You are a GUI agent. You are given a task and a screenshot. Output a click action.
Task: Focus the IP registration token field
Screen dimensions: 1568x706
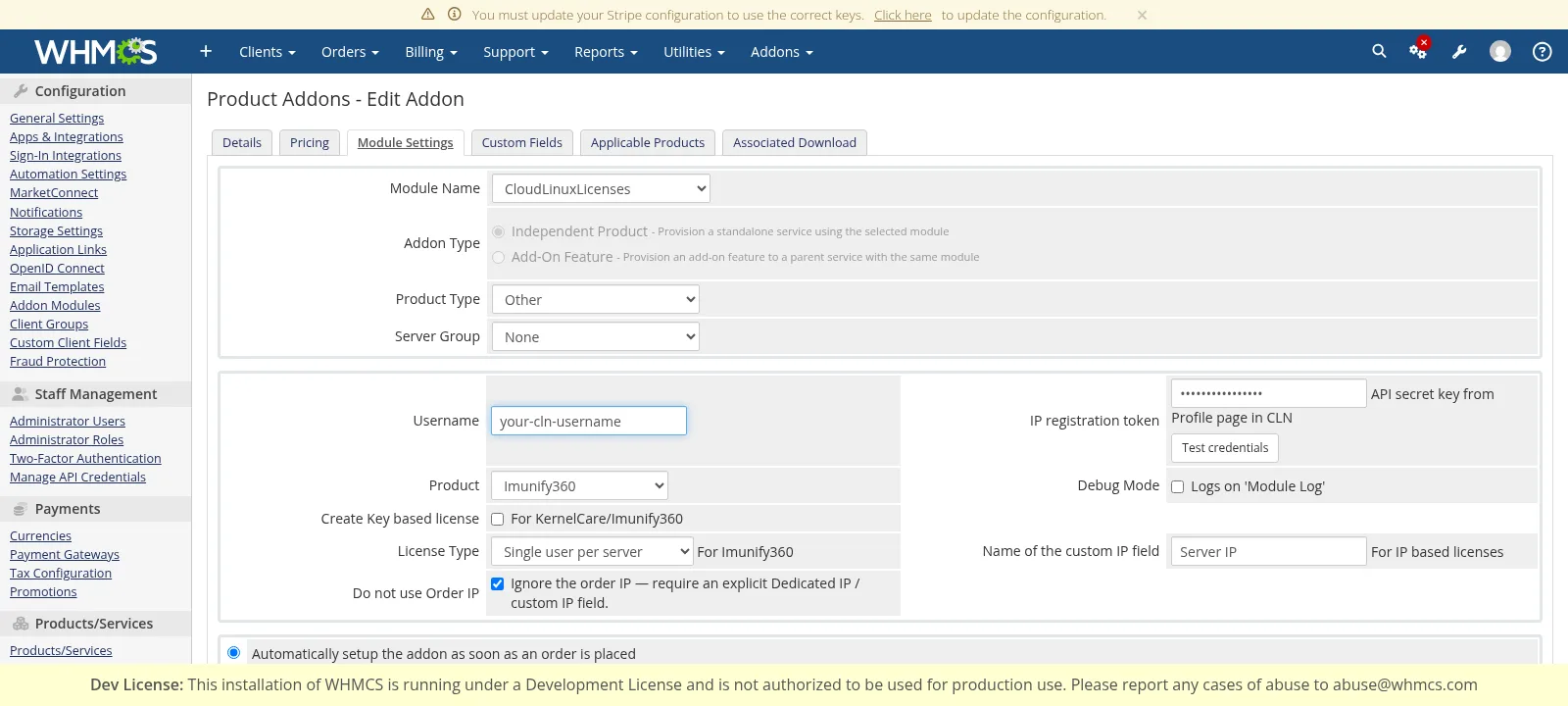click(1268, 393)
